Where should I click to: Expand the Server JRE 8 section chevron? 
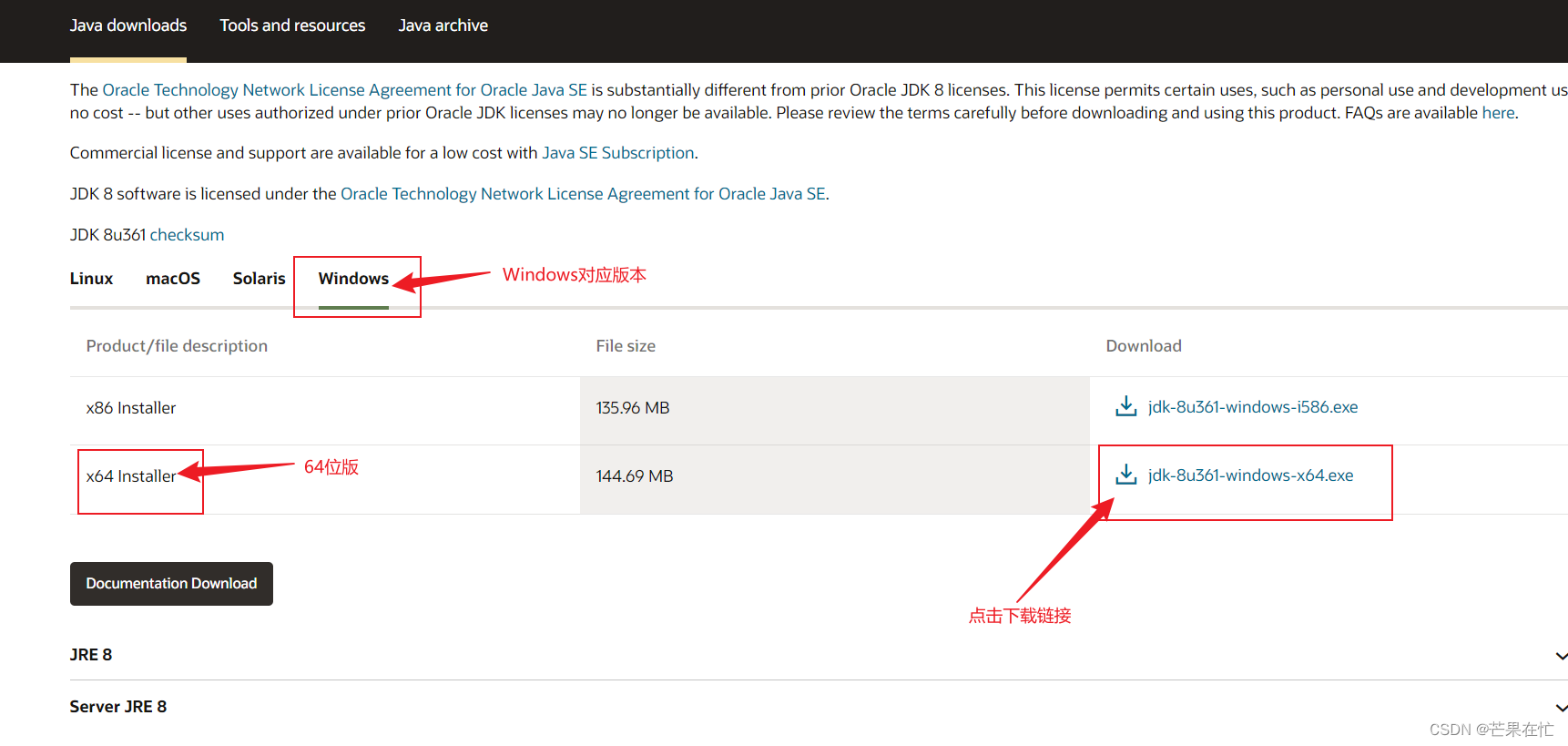[1561, 708]
